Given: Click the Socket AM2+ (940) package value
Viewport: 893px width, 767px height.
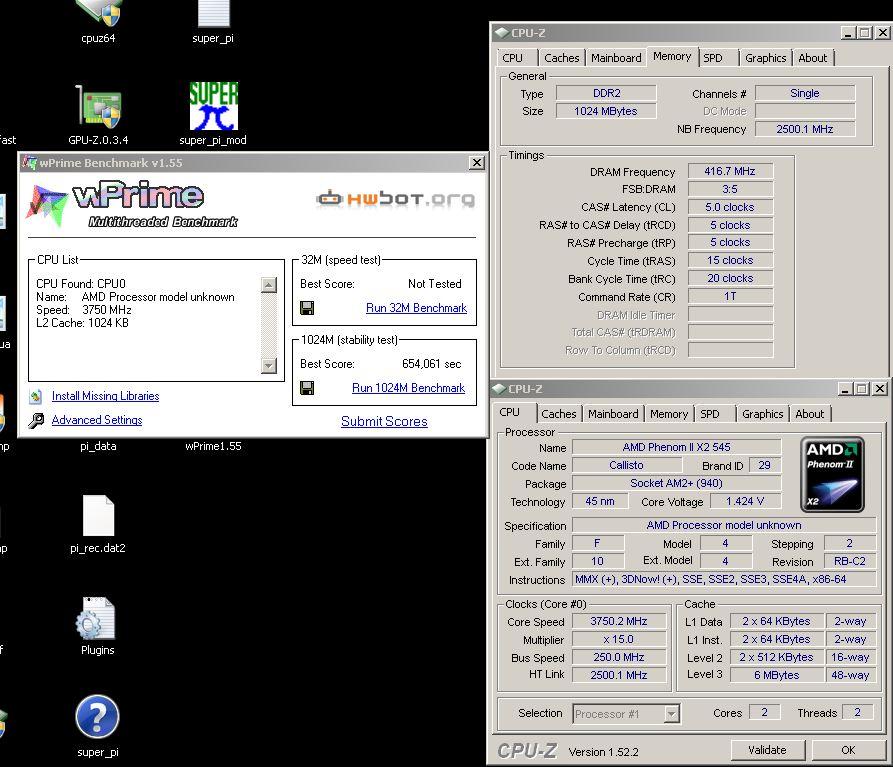Looking at the screenshot, I should pyautogui.click(x=677, y=483).
